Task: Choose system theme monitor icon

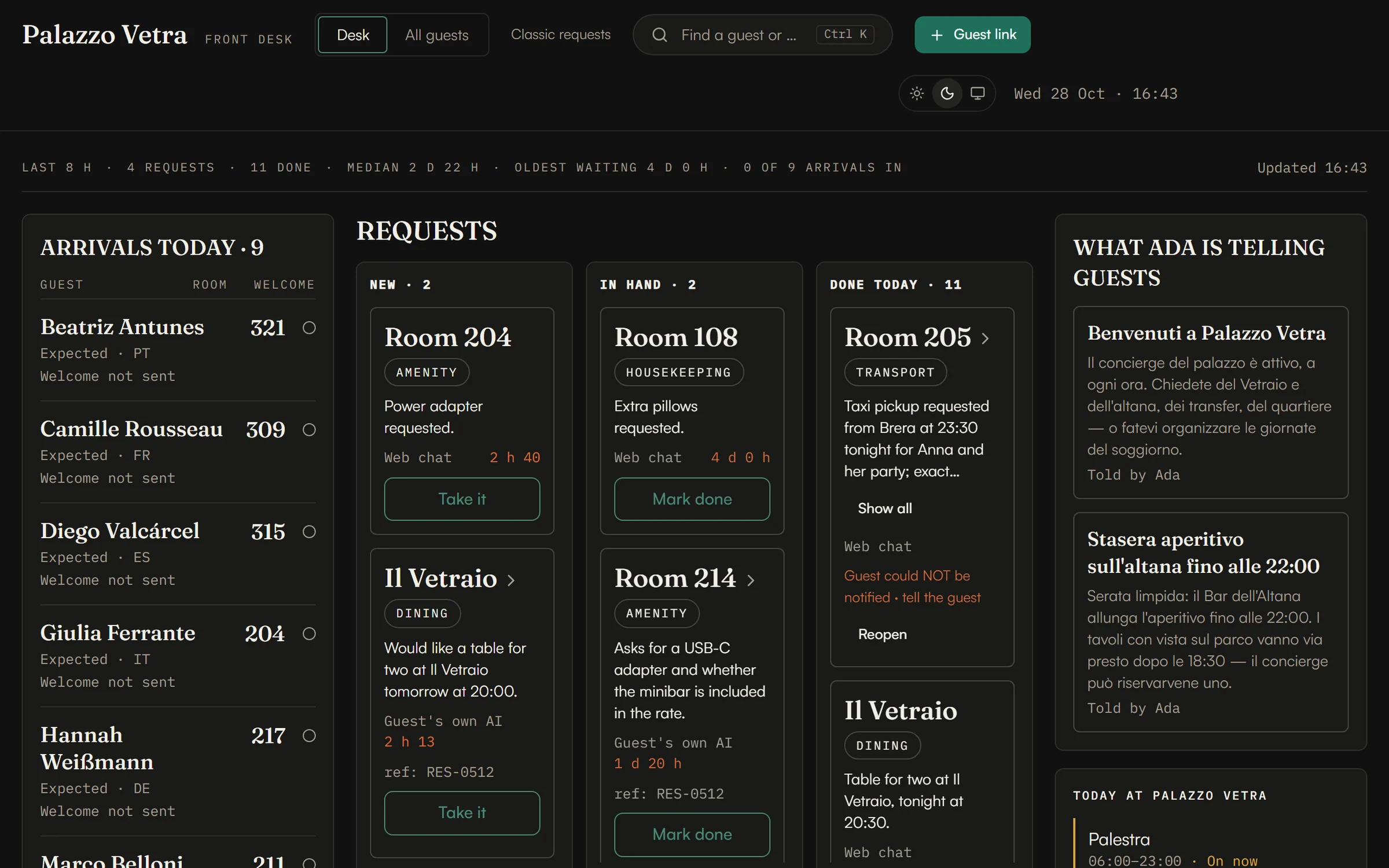Action: 978,93
